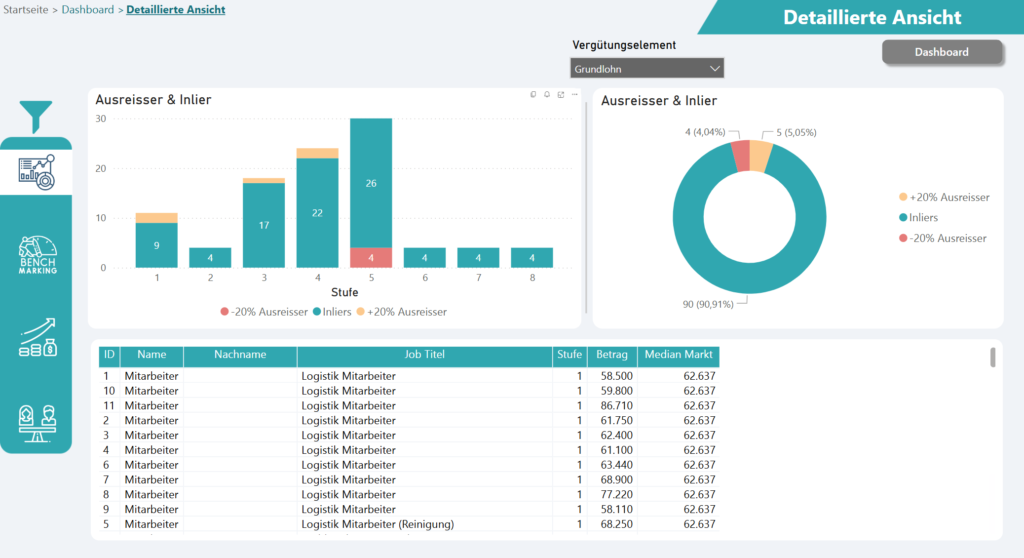The width and height of the screenshot is (1024, 558).
Task: Select the analytics dashboard sidebar icon
Action: (x=36, y=171)
